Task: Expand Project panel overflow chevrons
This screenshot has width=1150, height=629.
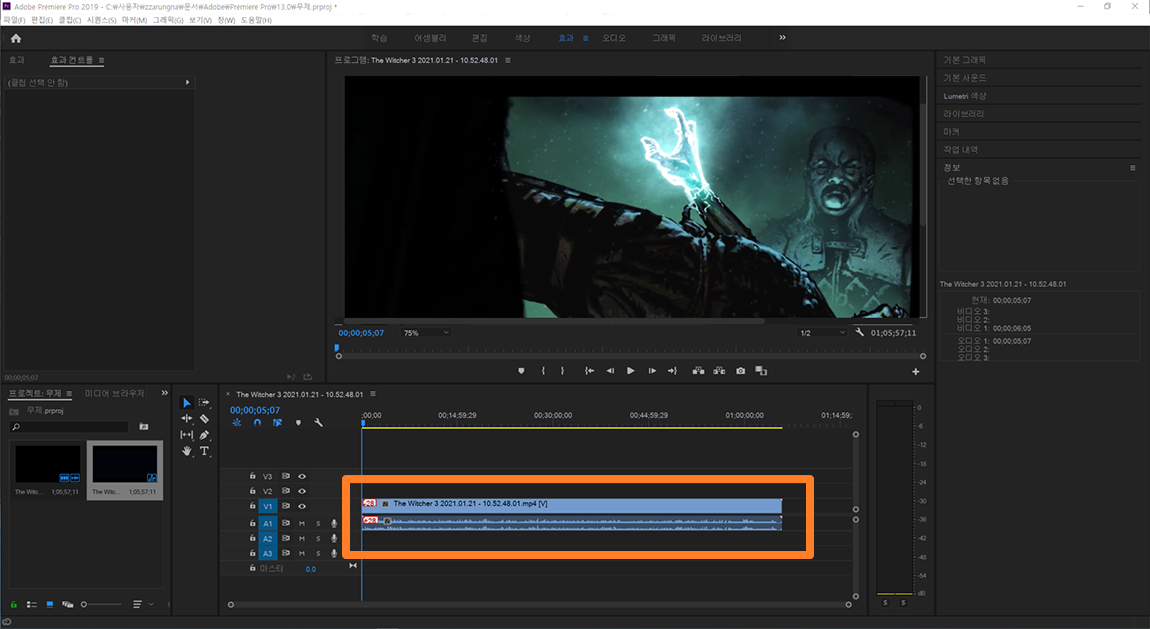Action: (164, 393)
